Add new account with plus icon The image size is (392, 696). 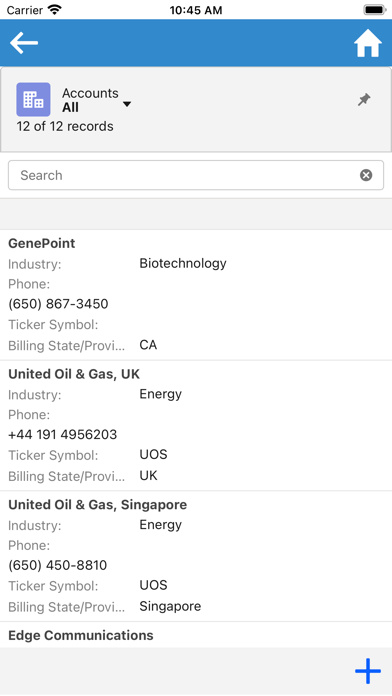(x=368, y=671)
